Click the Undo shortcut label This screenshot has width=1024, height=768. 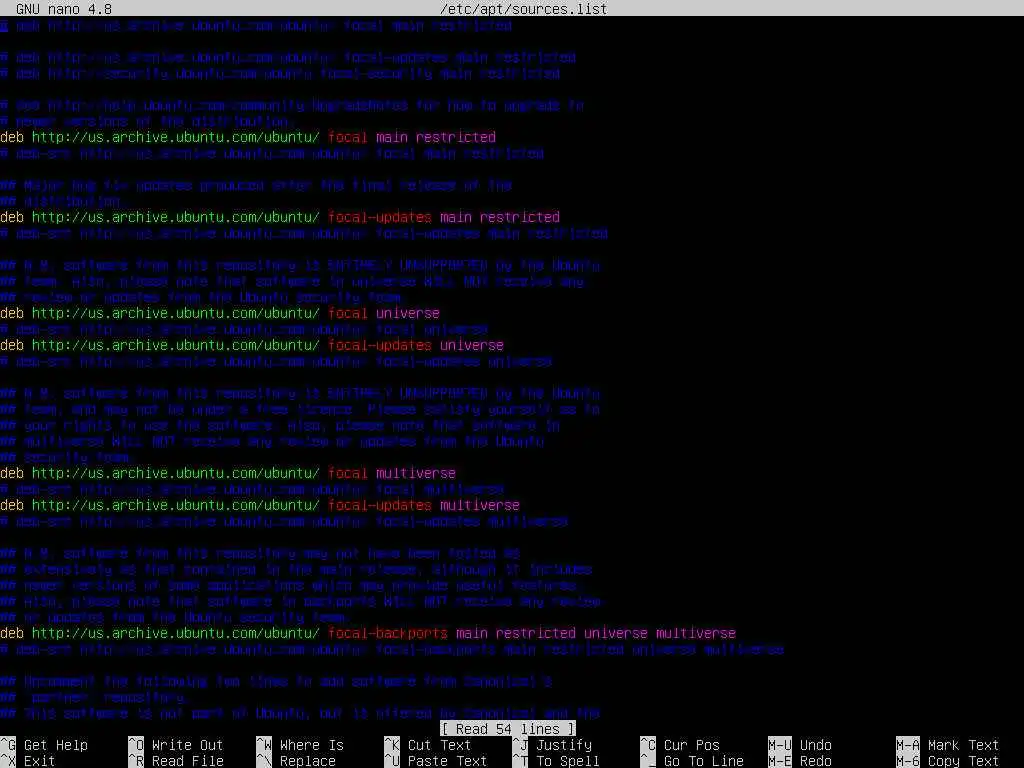point(816,745)
